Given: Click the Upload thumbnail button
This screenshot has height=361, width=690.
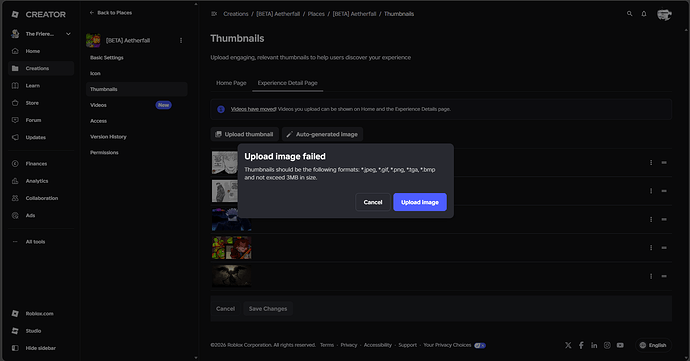Looking at the screenshot, I should coord(244,134).
